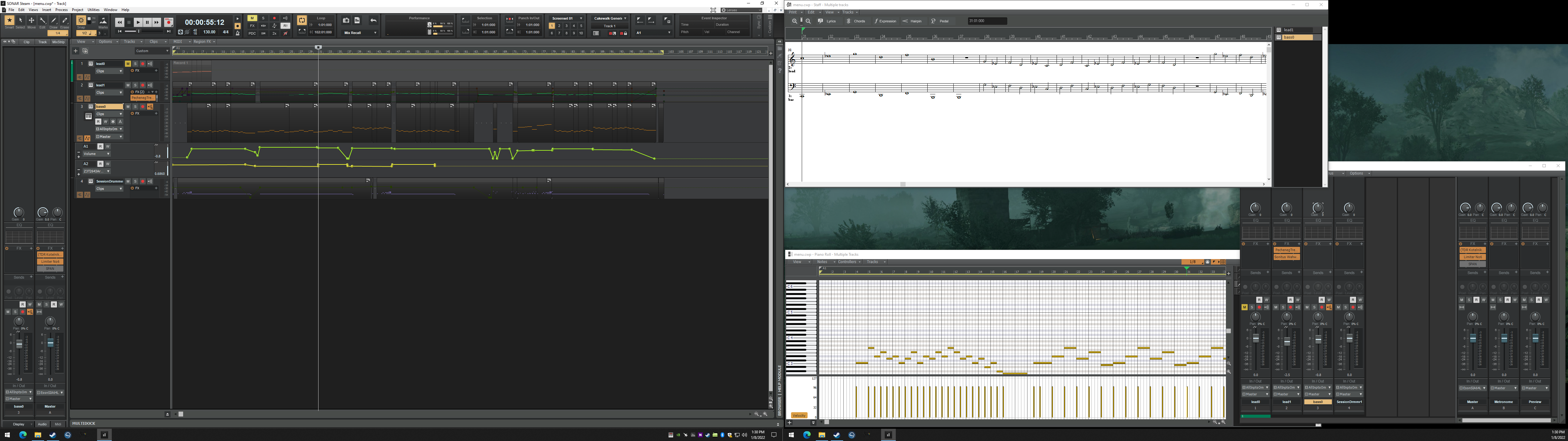
Task: Select the PechenegTre effect on lead1
Action: coord(142,97)
